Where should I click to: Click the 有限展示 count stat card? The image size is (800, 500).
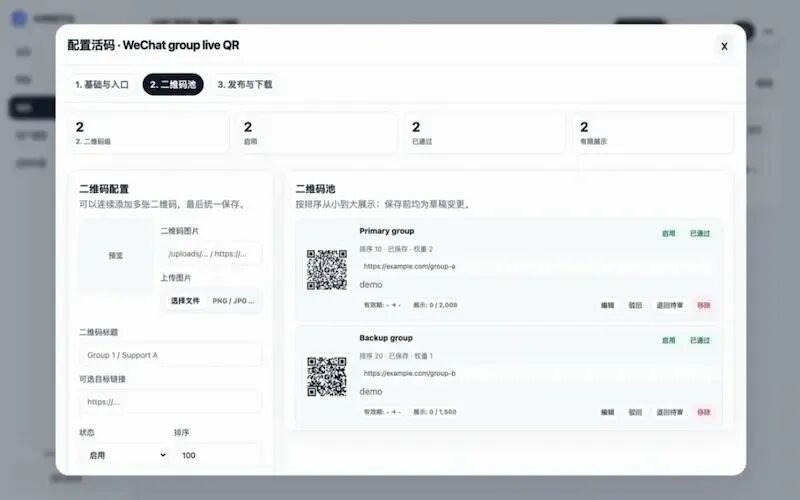653,133
